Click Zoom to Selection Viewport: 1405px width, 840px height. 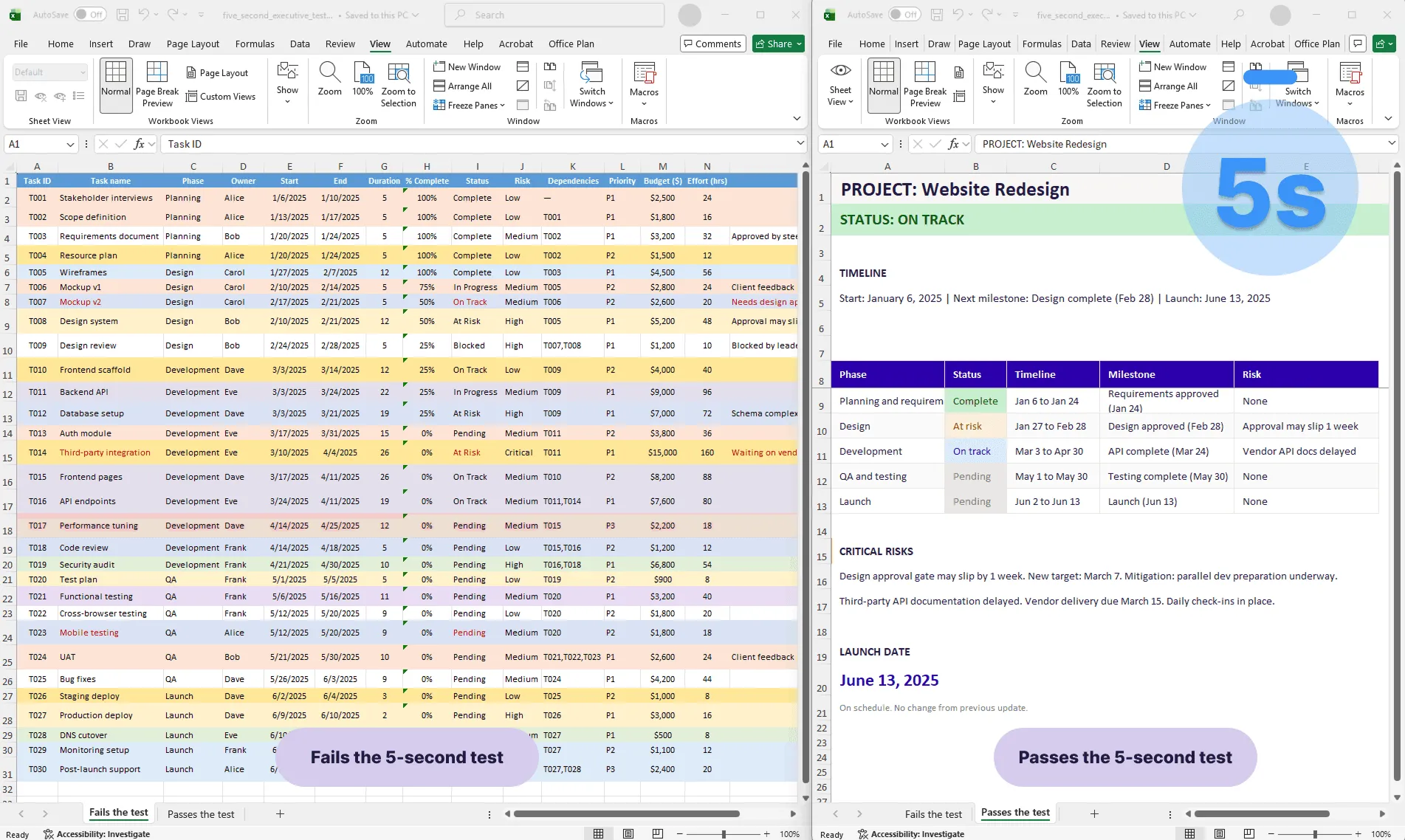point(399,85)
